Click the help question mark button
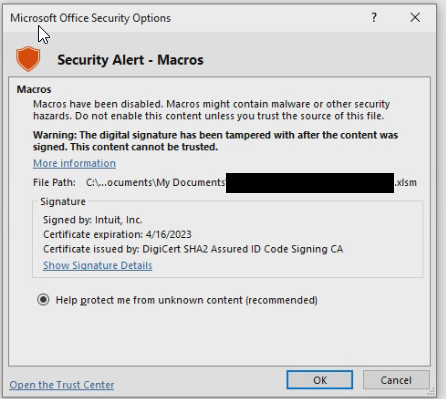Image resolution: width=446 pixels, height=399 pixels. (374, 17)
